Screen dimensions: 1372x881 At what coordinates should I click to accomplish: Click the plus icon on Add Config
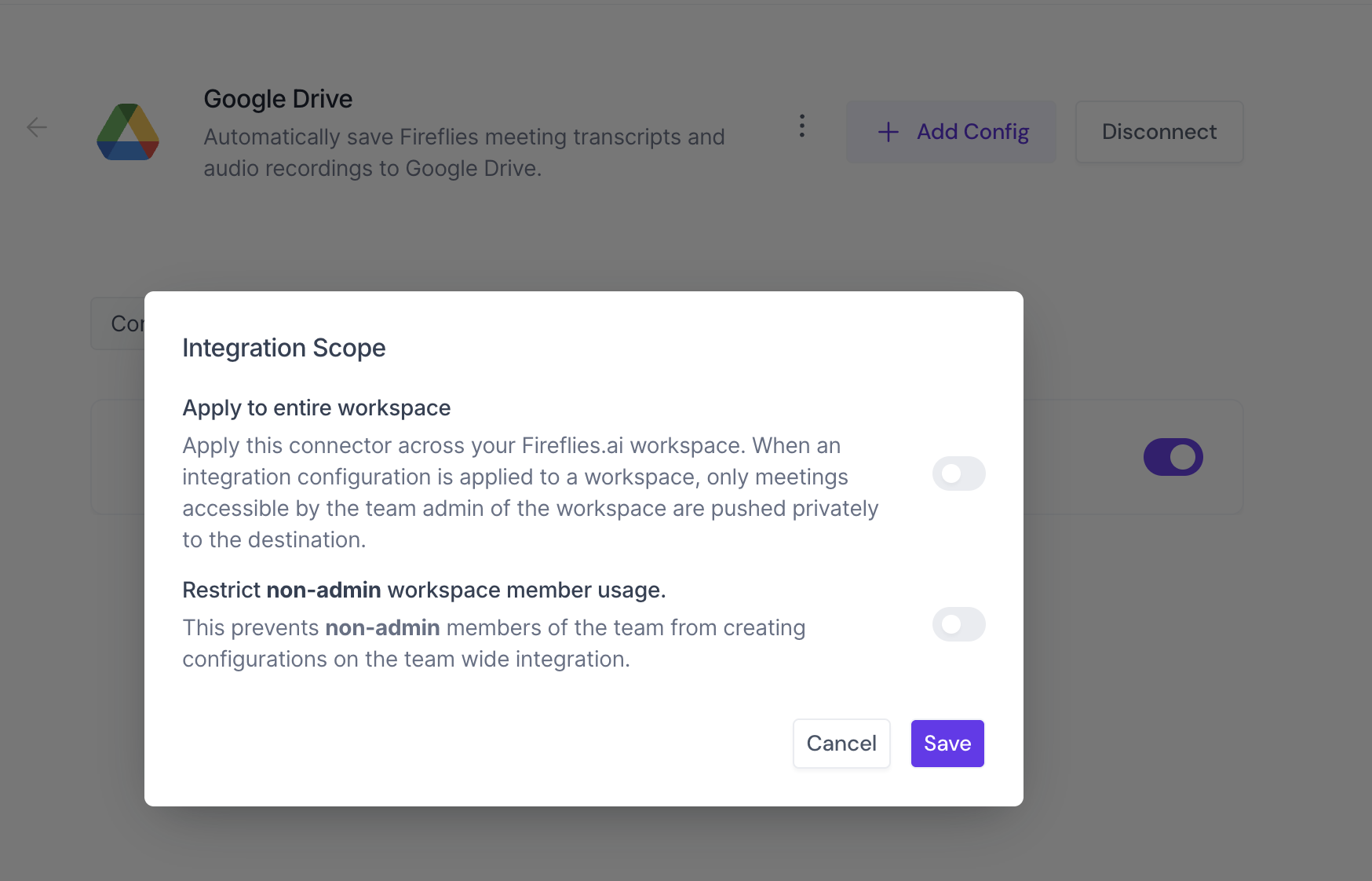coord(888,132)
